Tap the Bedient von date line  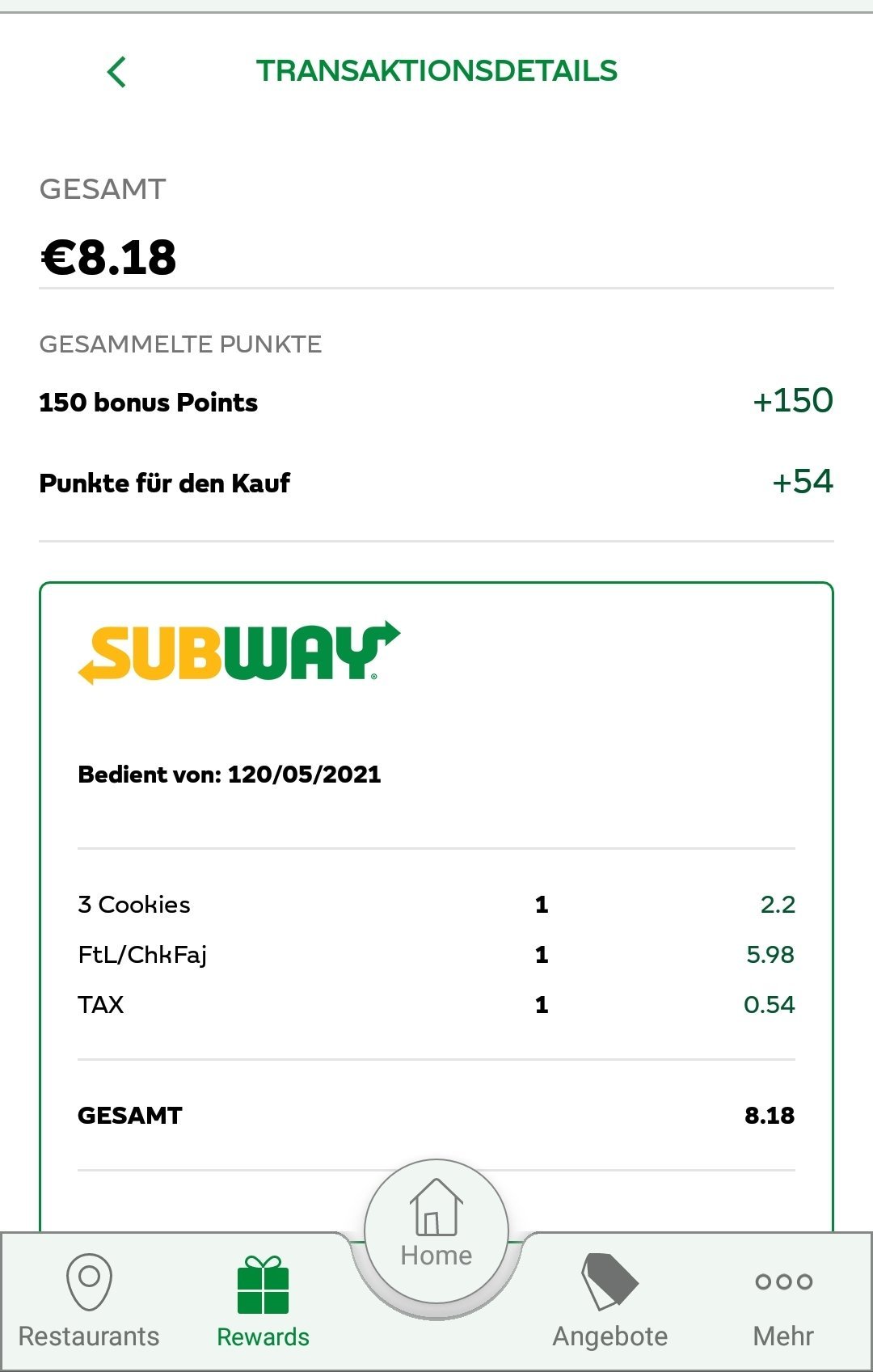click(230, 775)
